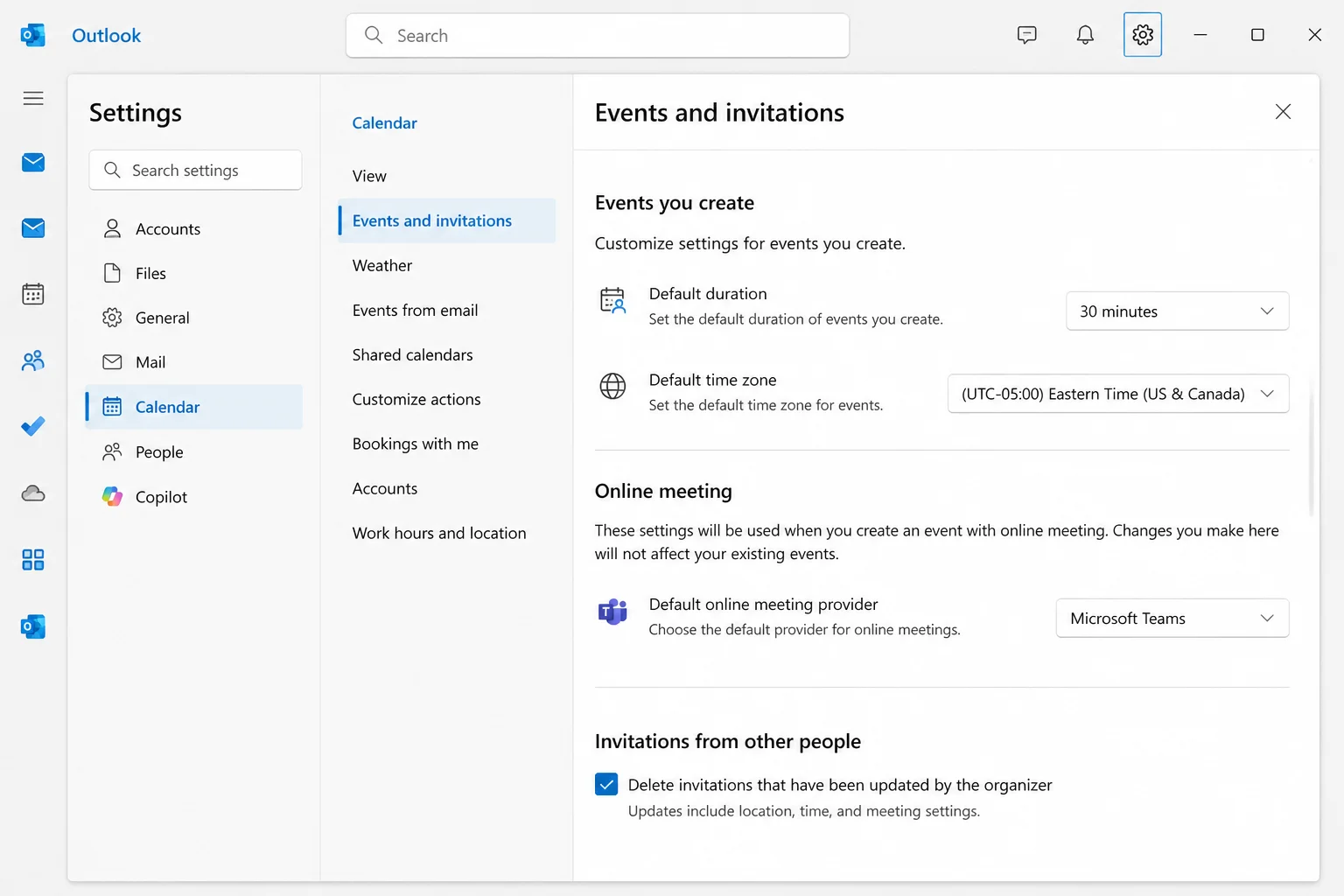Select Accounts in Settings categories
The height and width of the screenshot is (896, 1344).
[x=194, y=228]
